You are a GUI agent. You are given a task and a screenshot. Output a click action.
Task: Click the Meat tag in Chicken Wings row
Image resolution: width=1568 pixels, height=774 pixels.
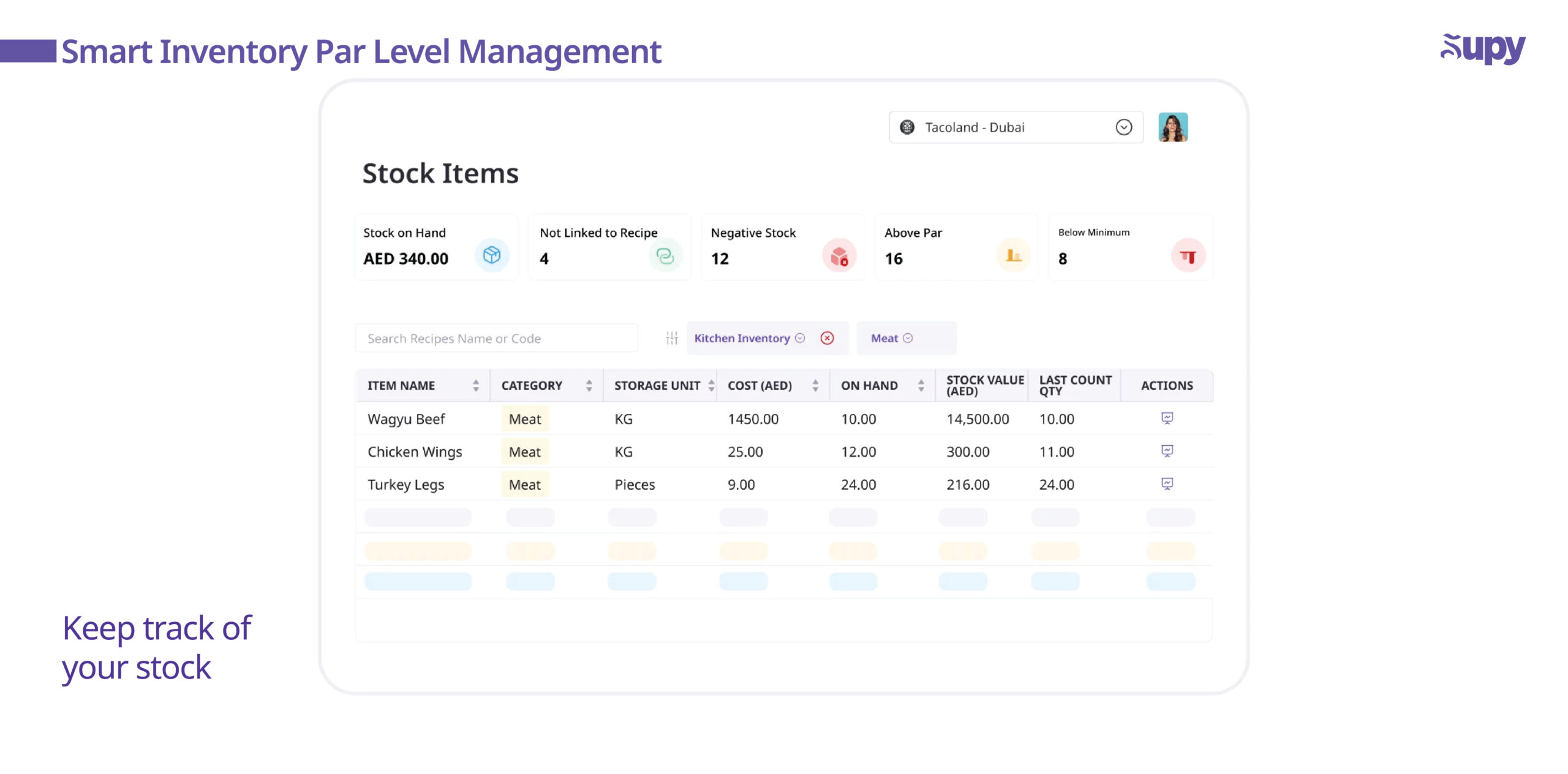pyautogui.click(x=525, y=452)
